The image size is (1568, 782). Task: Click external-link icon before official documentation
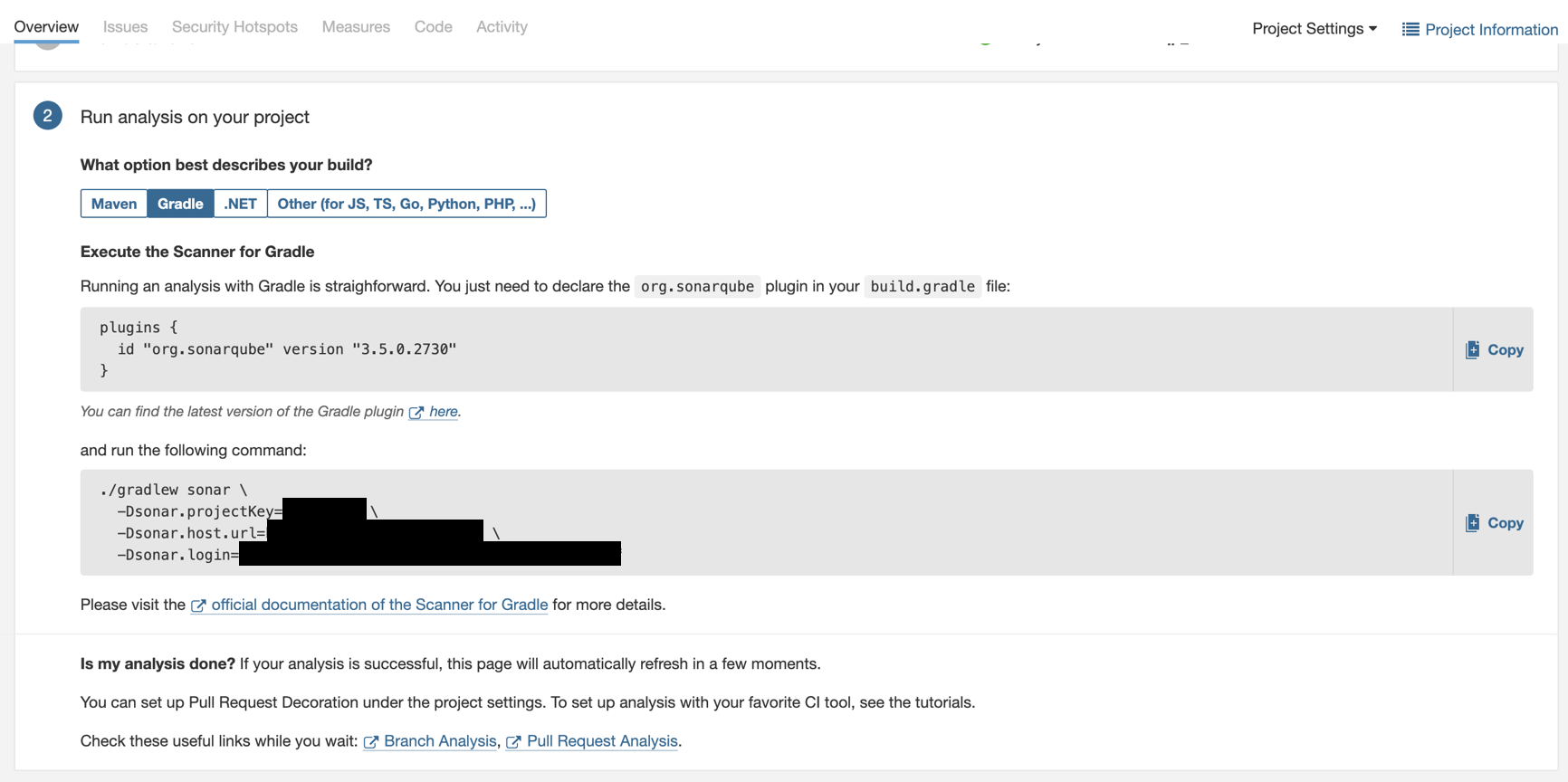[198, 606]
